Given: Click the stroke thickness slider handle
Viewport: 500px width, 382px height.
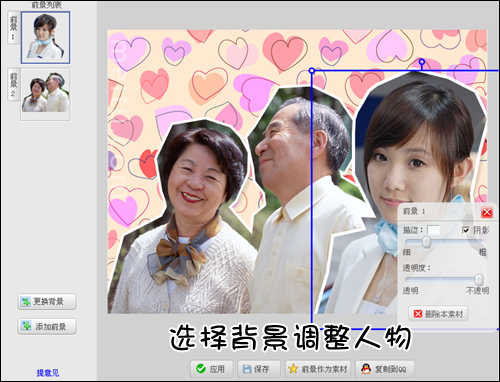Looking at the screenshot, I should (426, 242).
